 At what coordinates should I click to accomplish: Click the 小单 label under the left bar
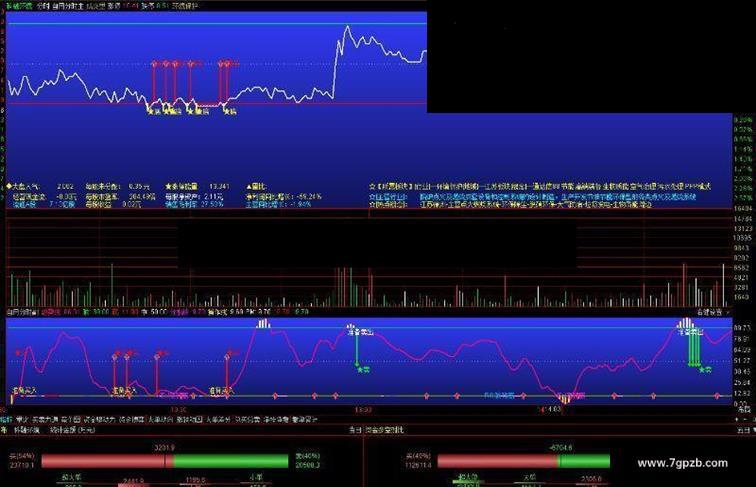256,477
